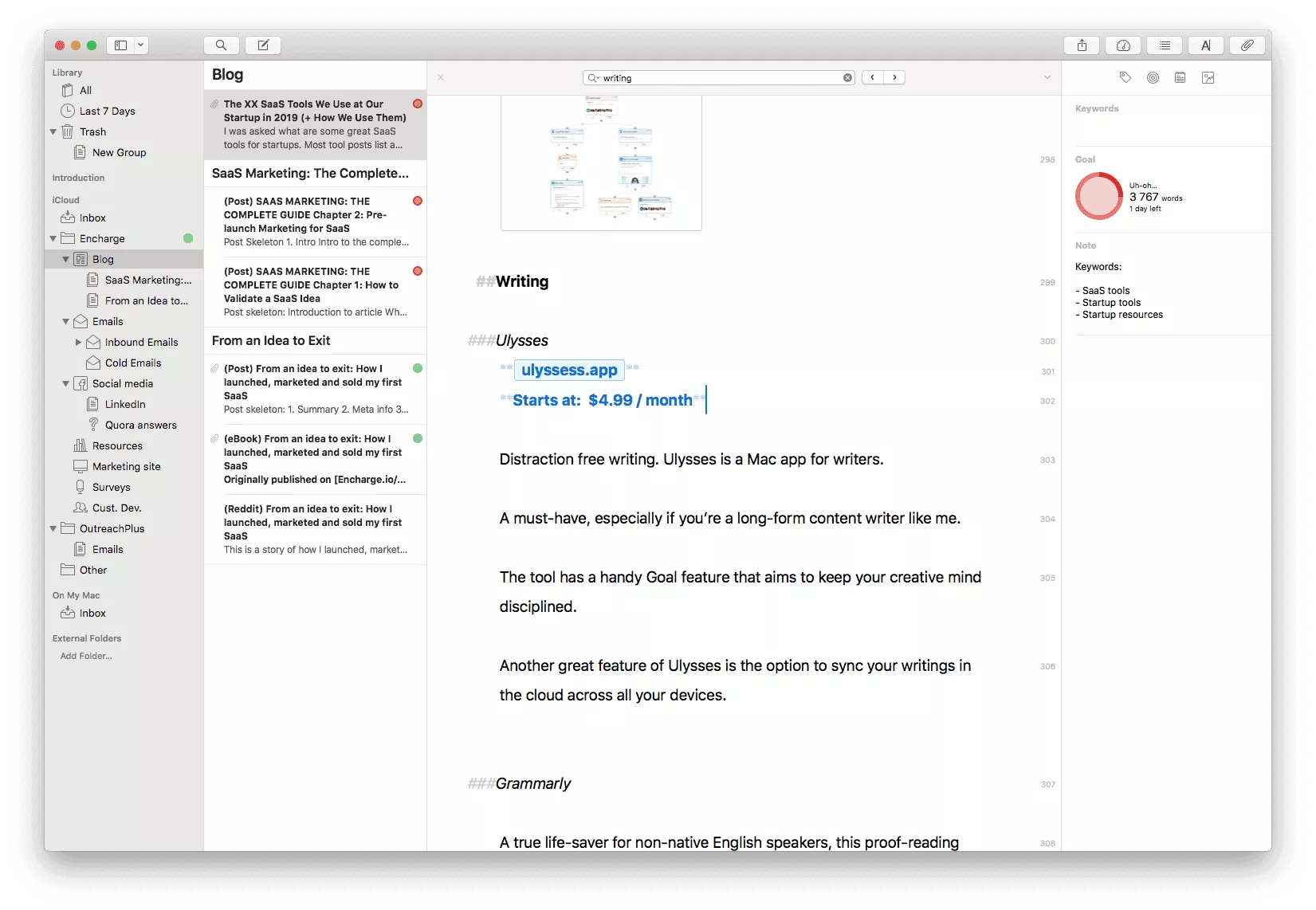Screen dimensions: 1316x910
Task: Collapse the Social media group
Action: click(x=66, y=383)
